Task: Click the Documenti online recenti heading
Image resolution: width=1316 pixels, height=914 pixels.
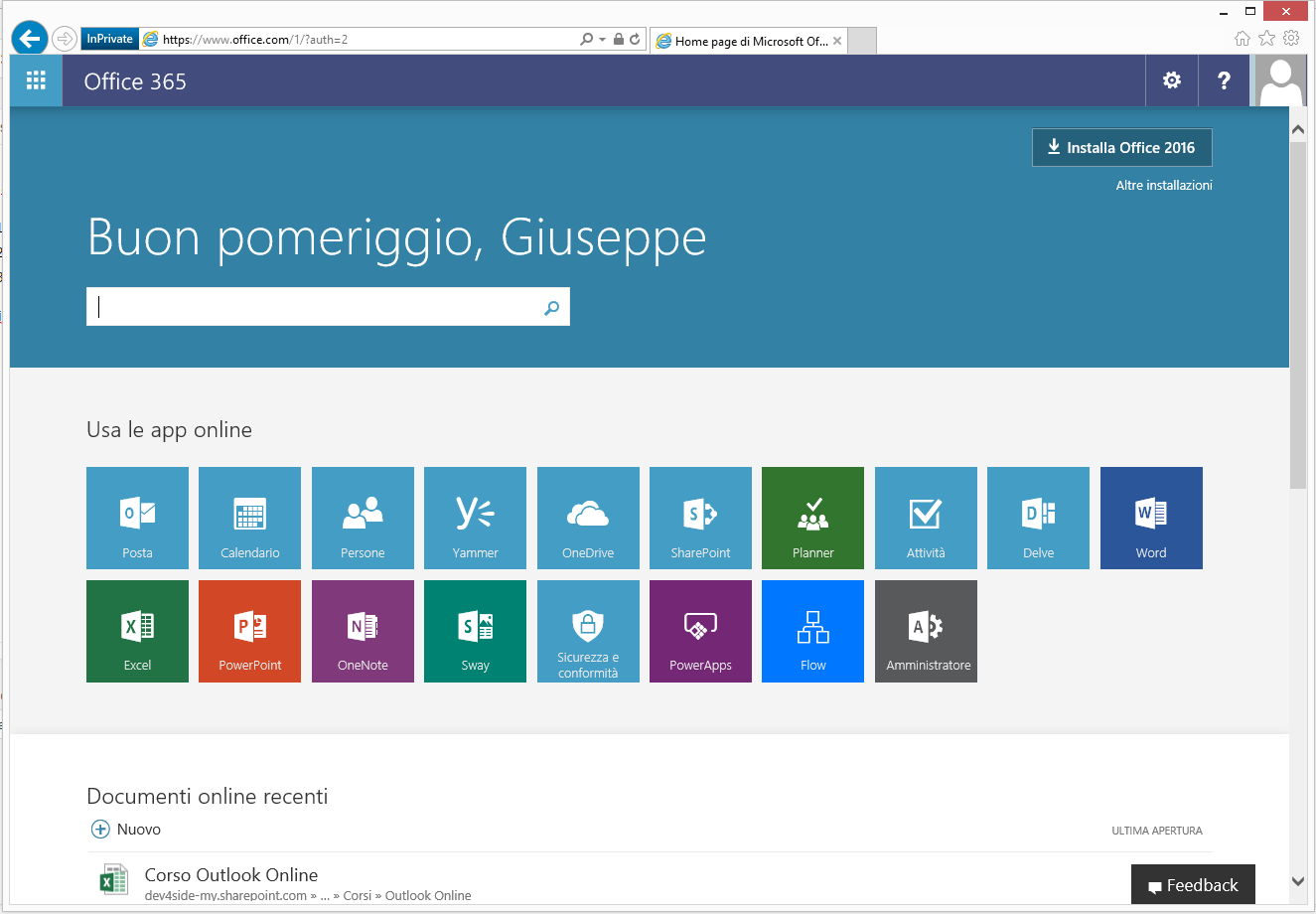Action: pyautogui.click(x=207, y=796)
